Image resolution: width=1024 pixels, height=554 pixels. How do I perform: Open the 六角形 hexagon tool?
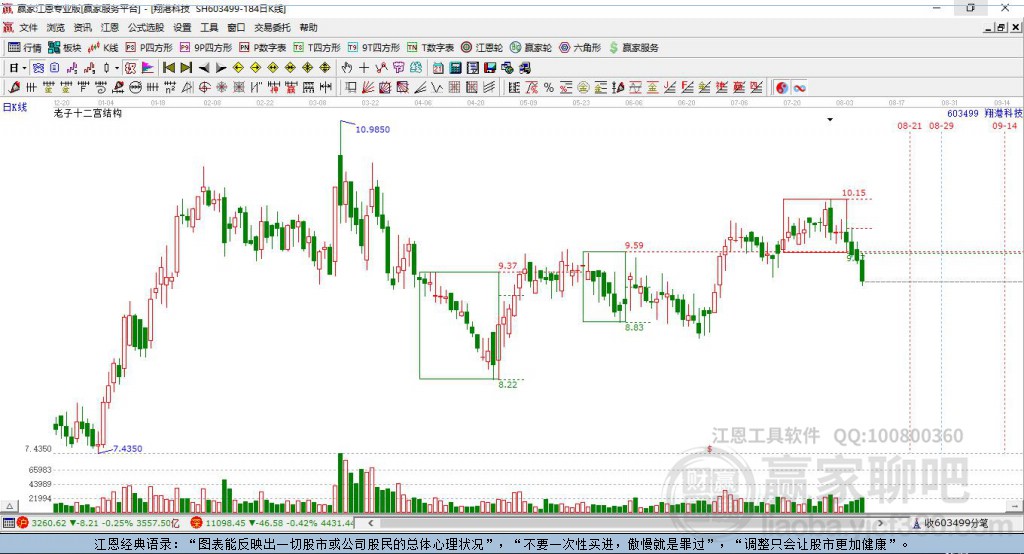(580, 48)
